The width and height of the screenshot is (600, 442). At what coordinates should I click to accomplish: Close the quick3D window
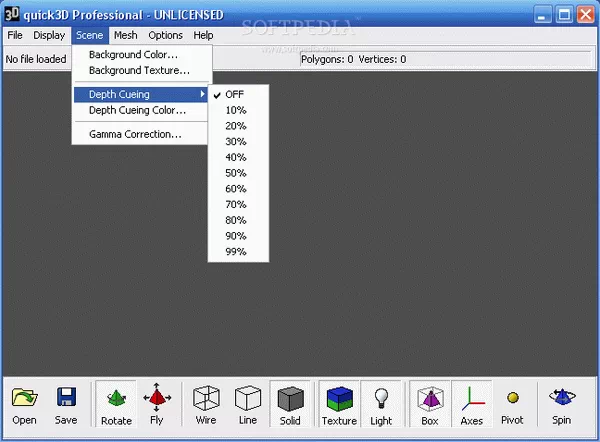[x=586, y=15]
